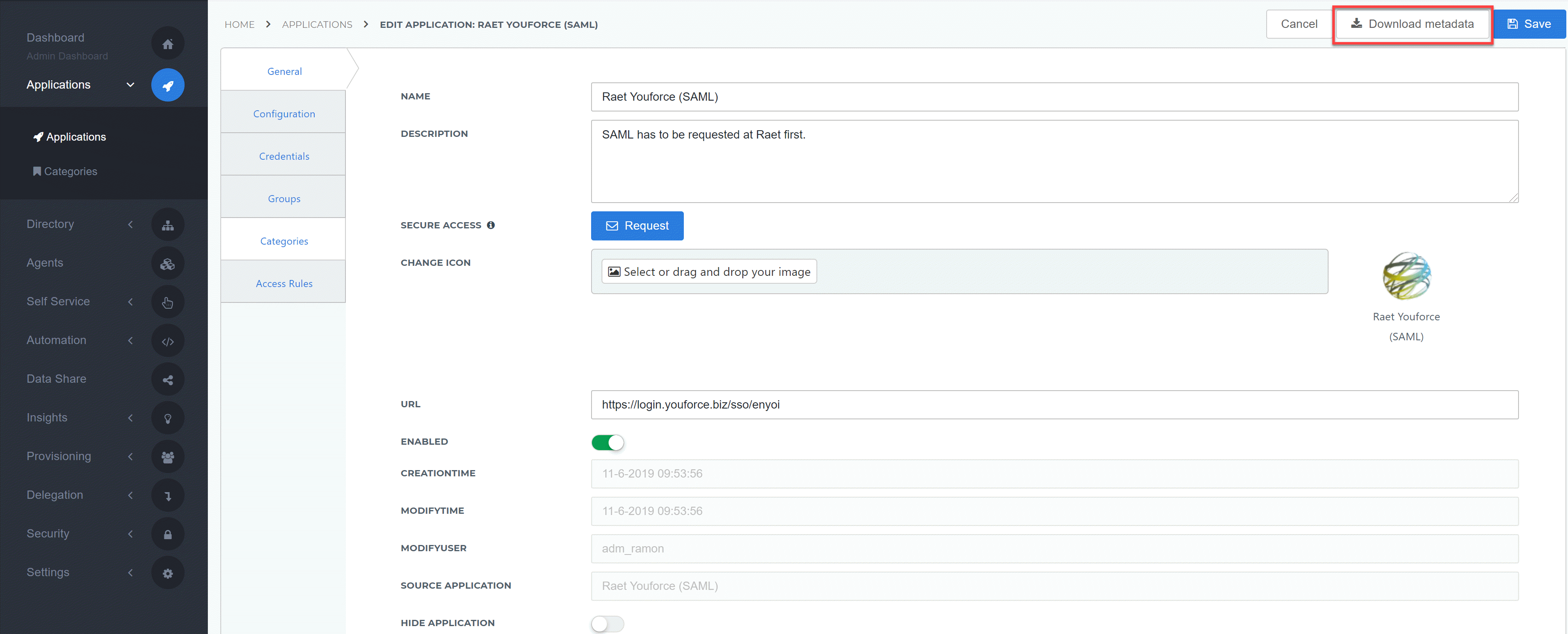Expand the Automation menu chevron

click(x=130, y=340)
